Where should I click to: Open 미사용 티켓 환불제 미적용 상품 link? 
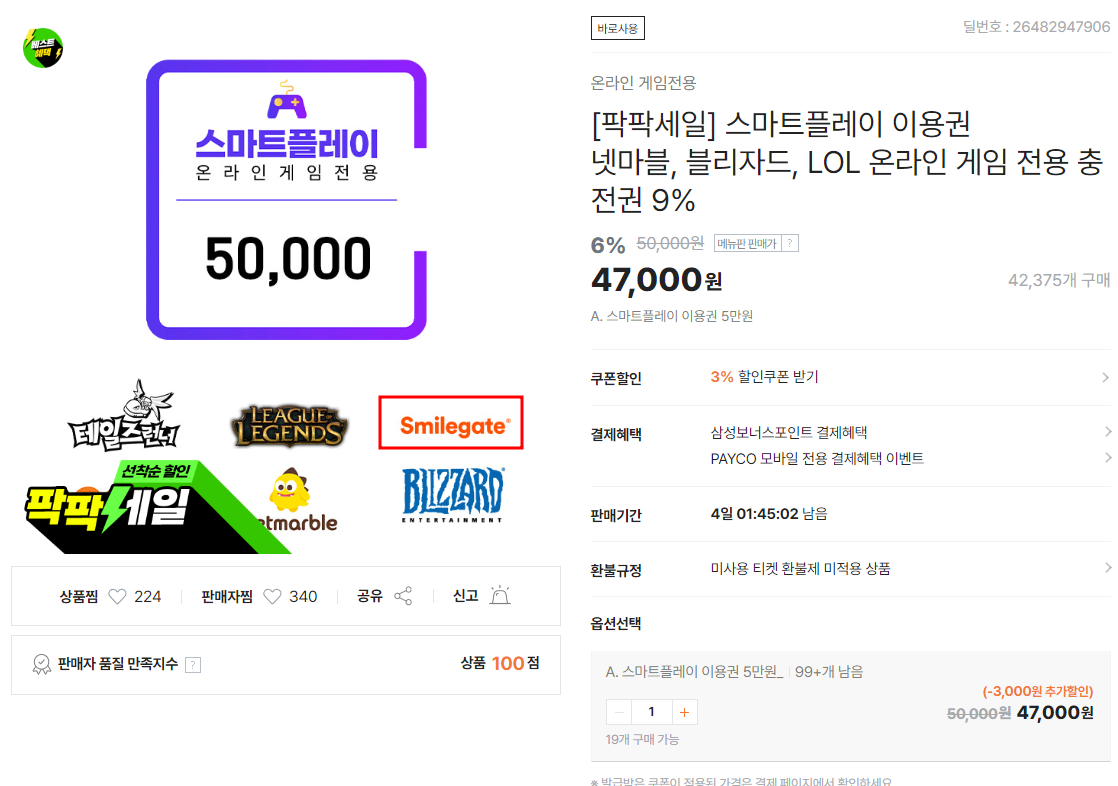[800, 568]
